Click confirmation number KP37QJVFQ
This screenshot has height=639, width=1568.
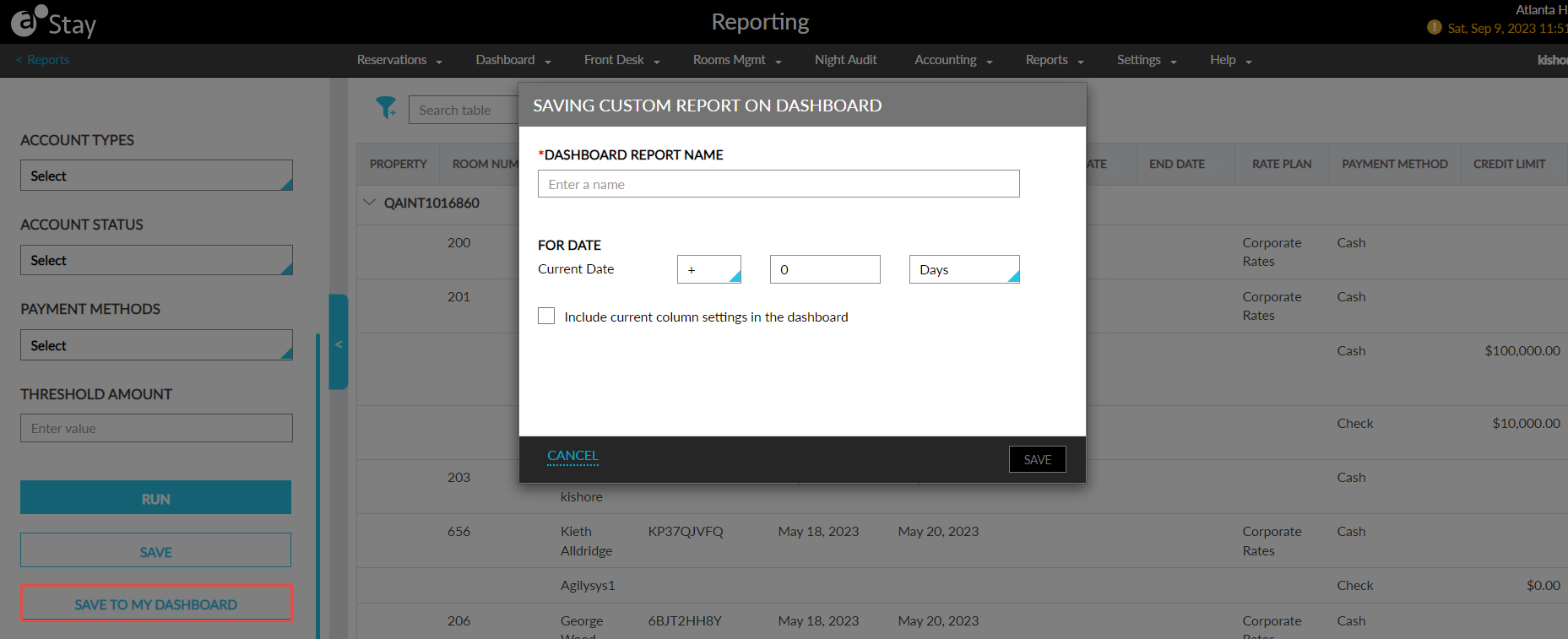[685, 531]
